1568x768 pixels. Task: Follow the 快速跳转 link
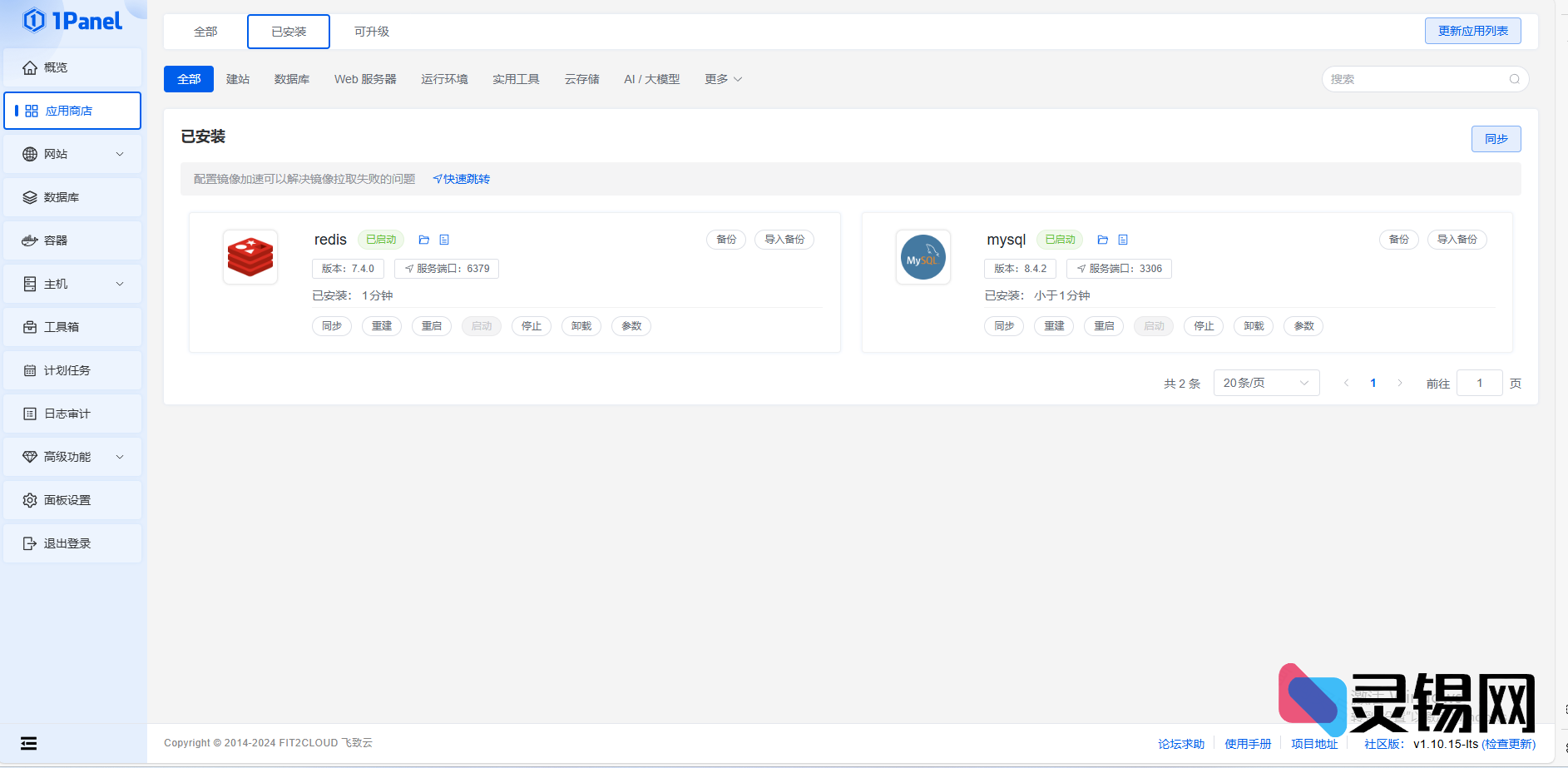(x=462, y=179)
